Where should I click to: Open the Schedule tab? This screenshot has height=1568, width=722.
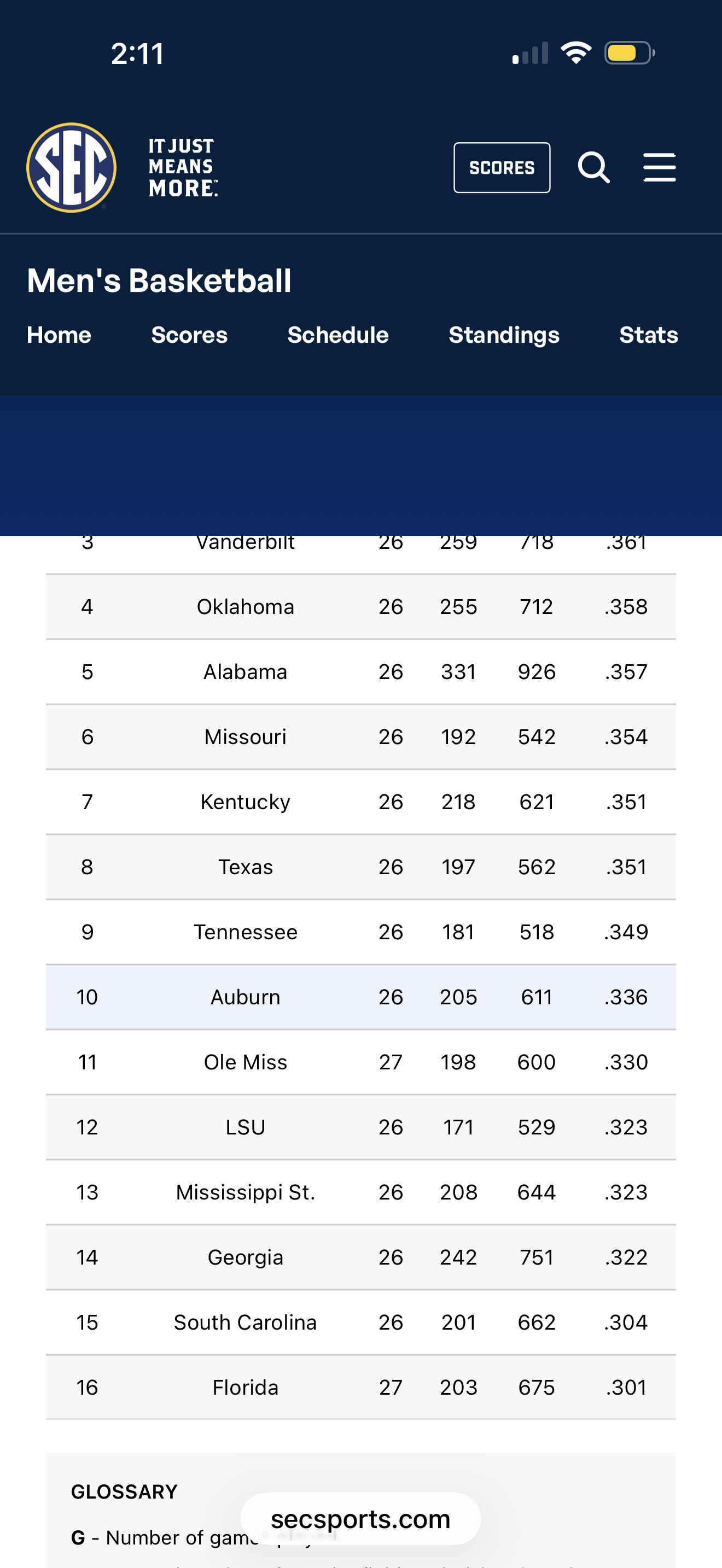[x=338, y=335]
